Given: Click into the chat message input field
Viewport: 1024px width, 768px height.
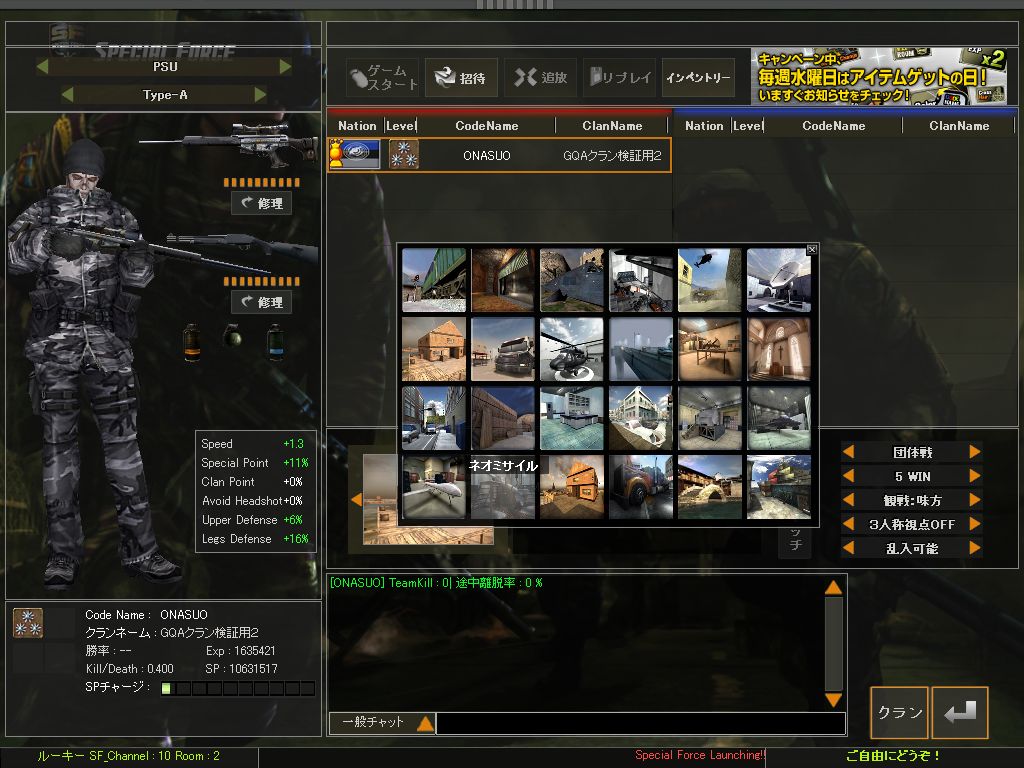Looking at the screenshot, I should tap(641, 723).
